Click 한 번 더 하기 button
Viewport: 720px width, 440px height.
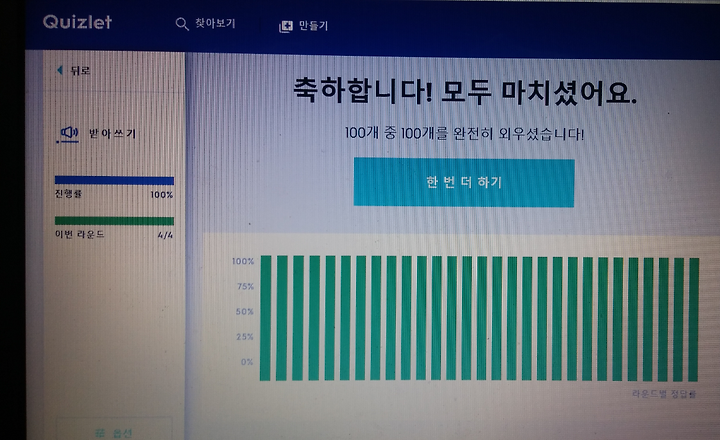[464, 183]
